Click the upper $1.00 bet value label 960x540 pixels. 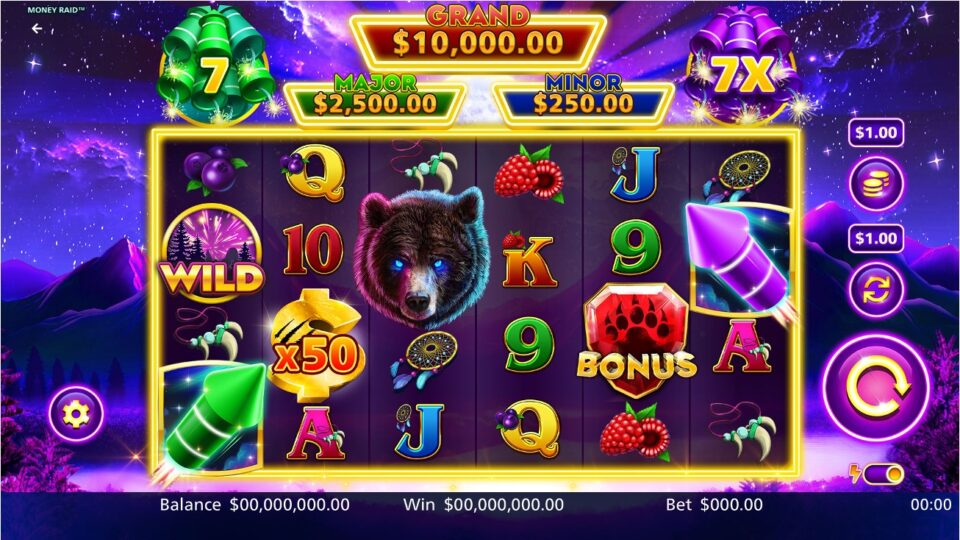[x=876, y=132]
